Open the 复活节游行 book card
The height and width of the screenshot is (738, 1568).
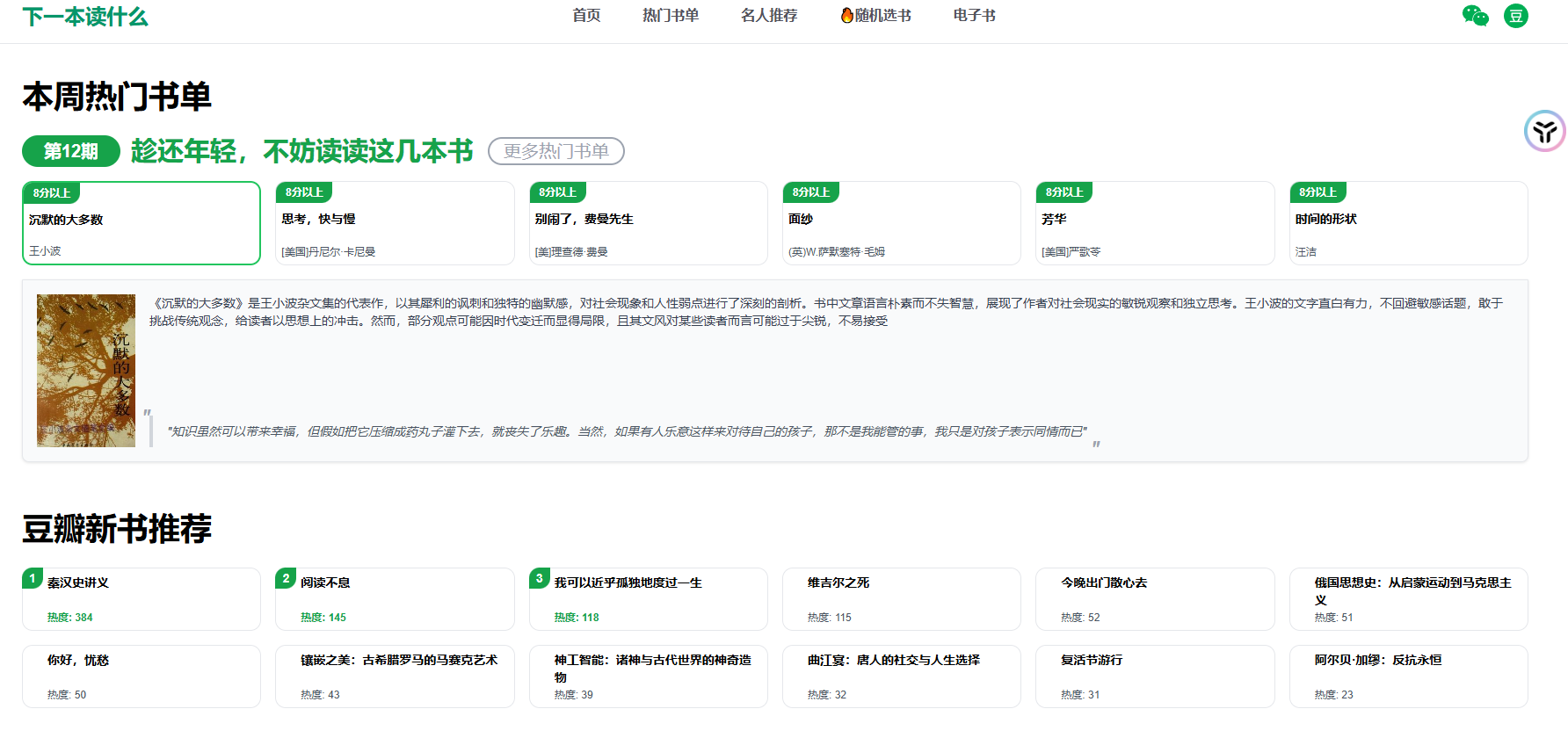pyautogui.click(x=1155, y=676)
